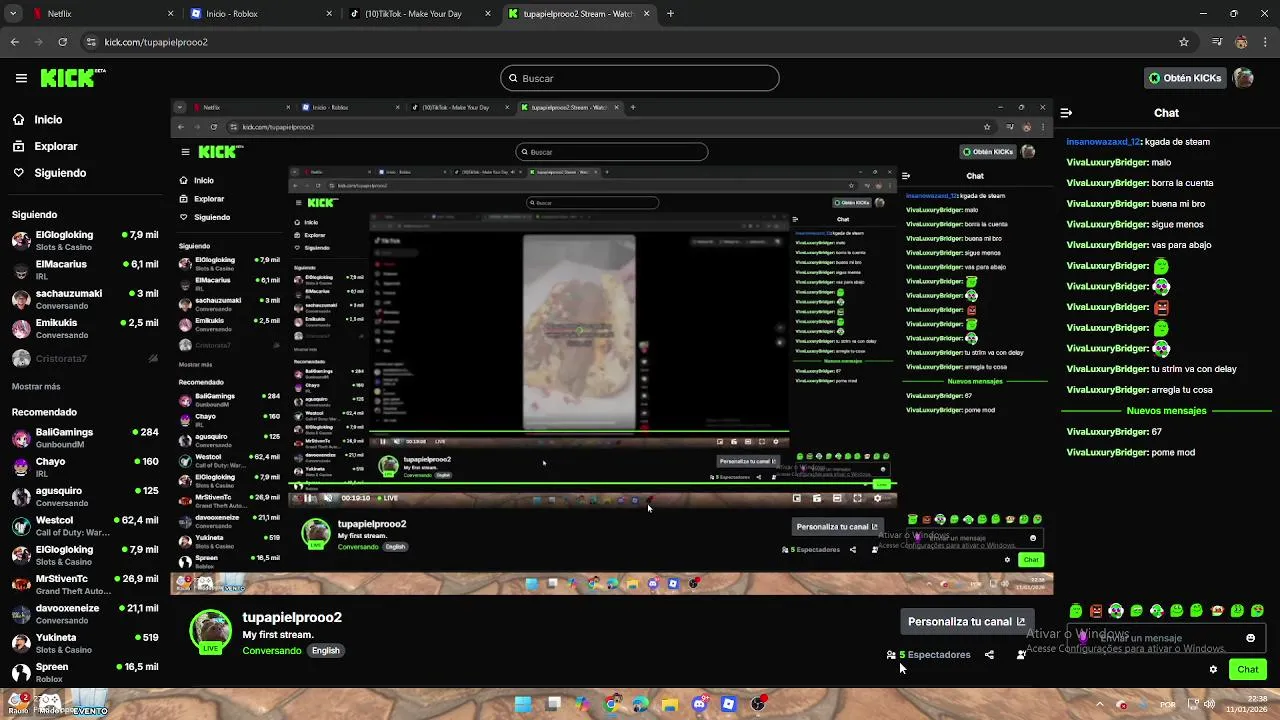The width and height of the screenshot is (1280, 720).
Task: Open File Explorer from the taskbar
Action: pyautogui.click(x=669, y=704)
